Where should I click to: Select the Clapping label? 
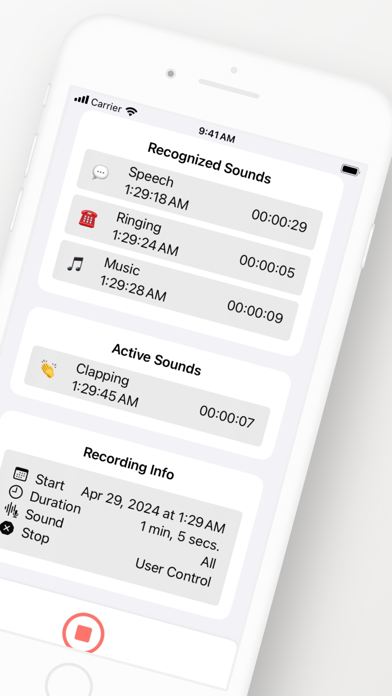click(x=102, y=374)
